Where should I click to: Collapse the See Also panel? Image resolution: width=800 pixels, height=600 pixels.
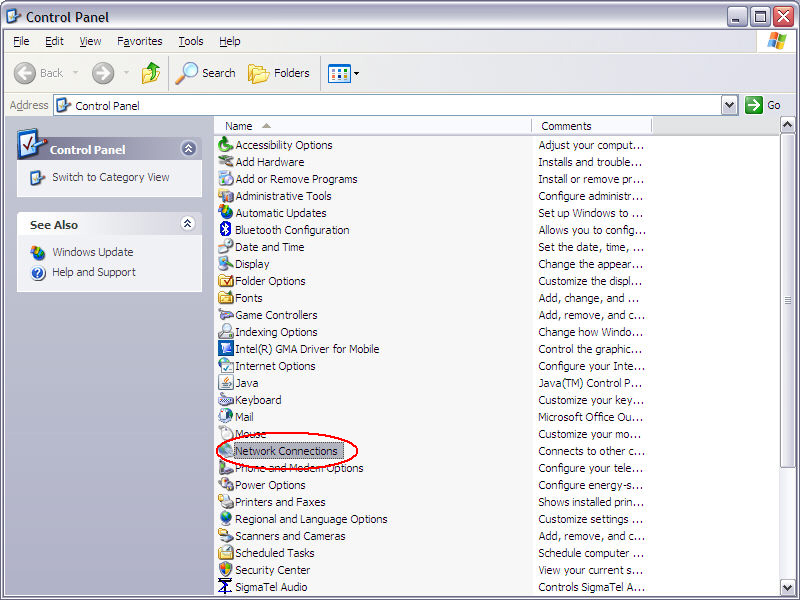coord(188,225)
